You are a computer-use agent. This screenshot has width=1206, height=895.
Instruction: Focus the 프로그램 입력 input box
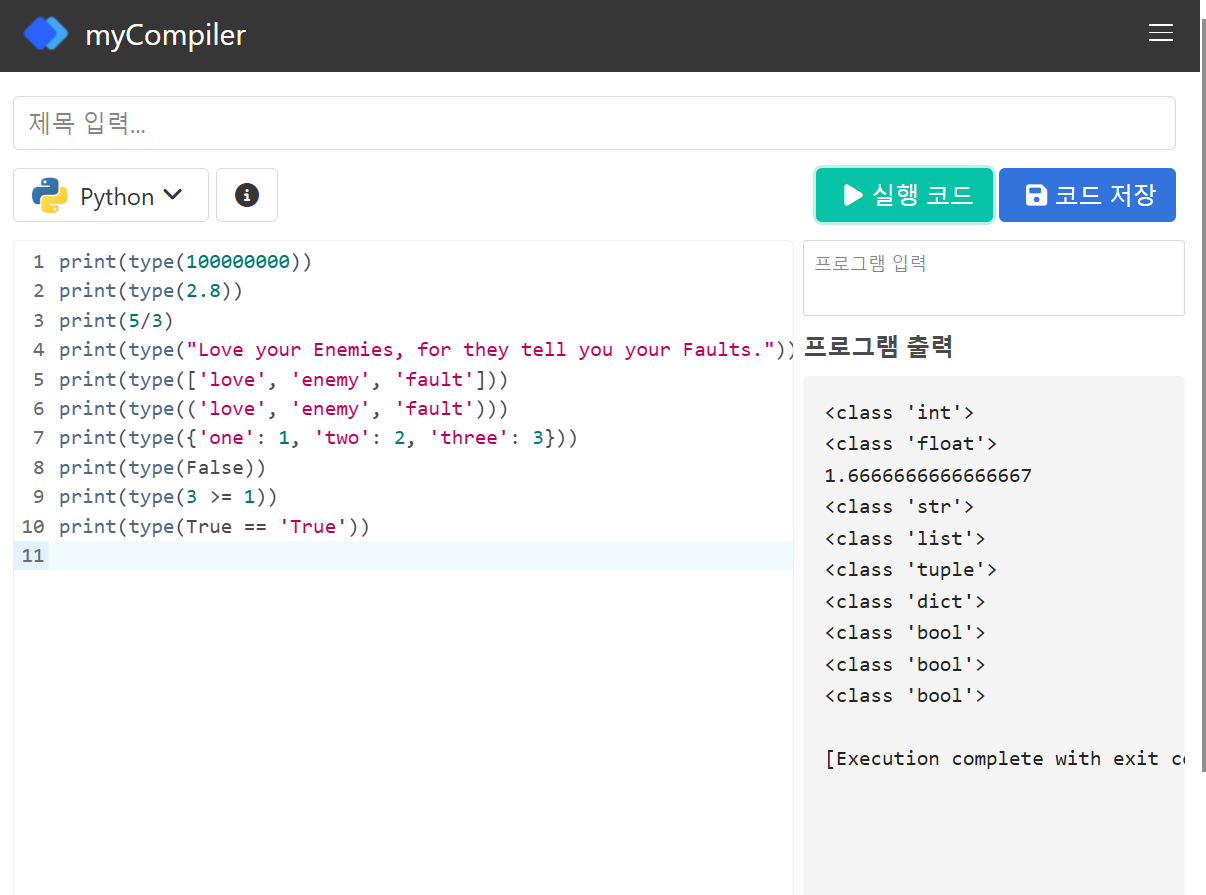coord(993,278)
